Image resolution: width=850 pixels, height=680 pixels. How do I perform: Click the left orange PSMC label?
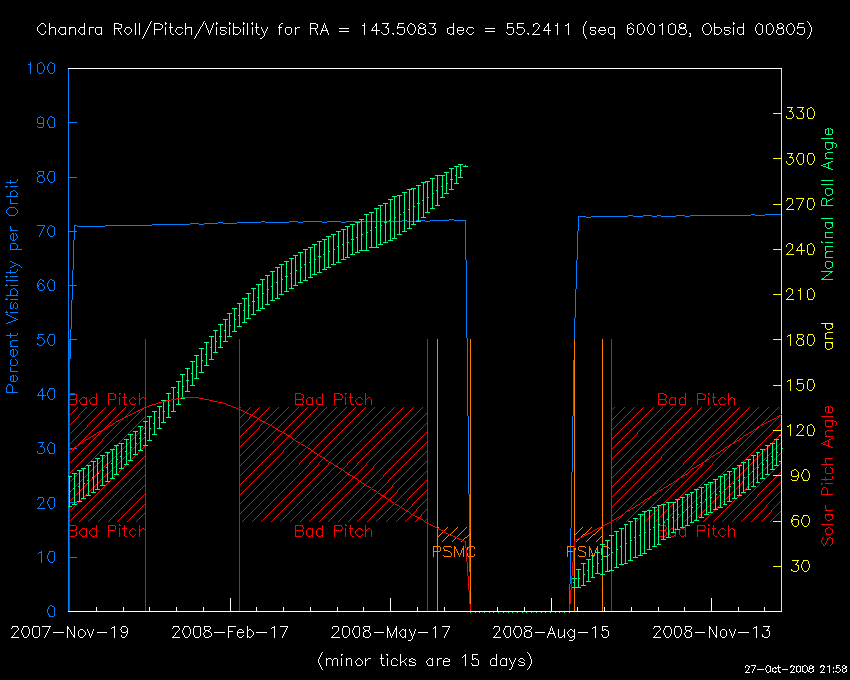pyautogui.click(x=453, y=551)
